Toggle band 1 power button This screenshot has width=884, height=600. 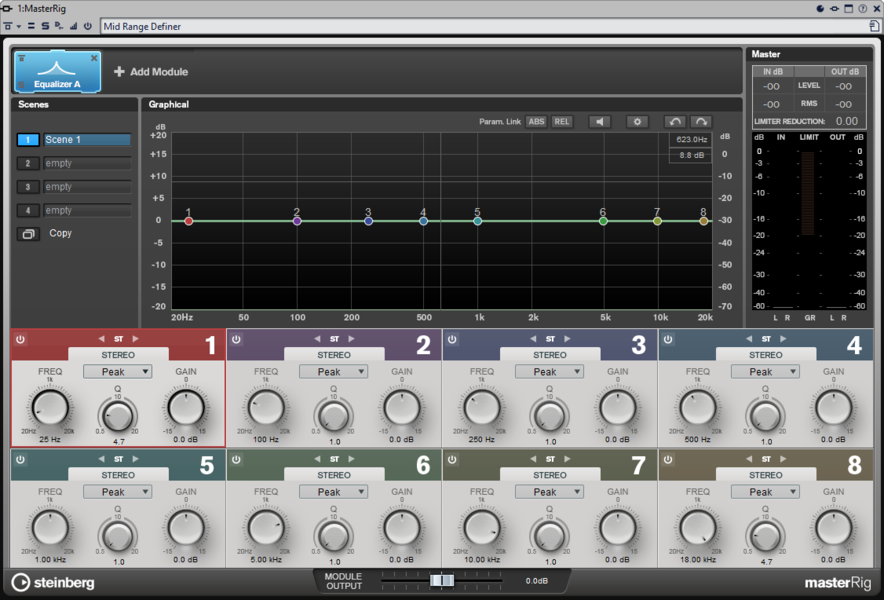[20, 339]
